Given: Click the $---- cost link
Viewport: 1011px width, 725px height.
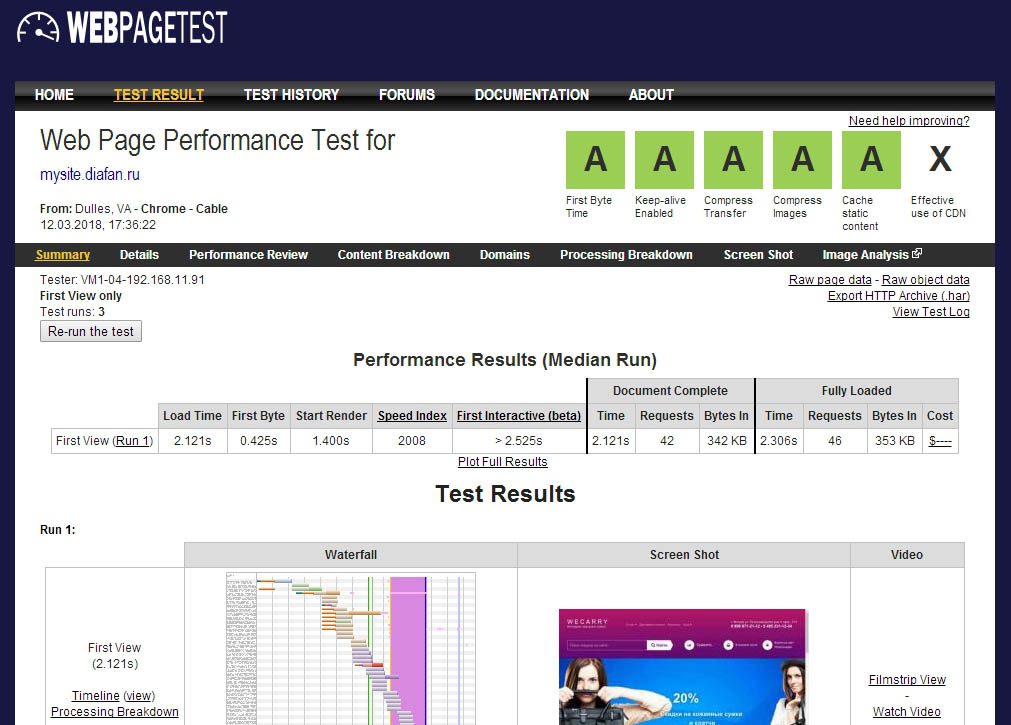Looking at the screenshot, I should (940, 441).
